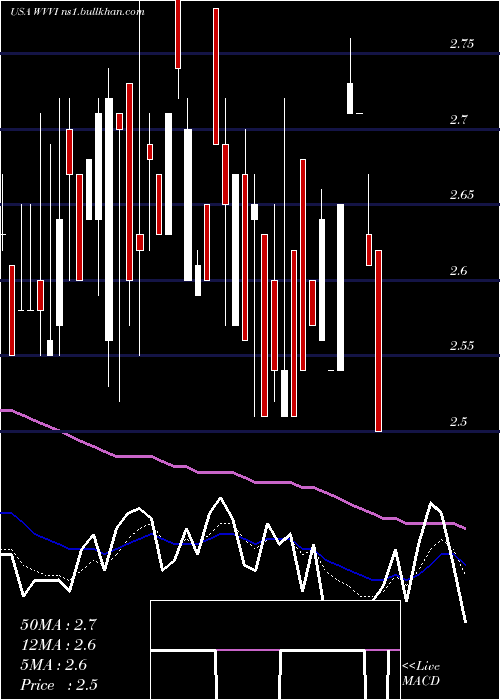Click the 5MA : 2.6 readout

54,665
